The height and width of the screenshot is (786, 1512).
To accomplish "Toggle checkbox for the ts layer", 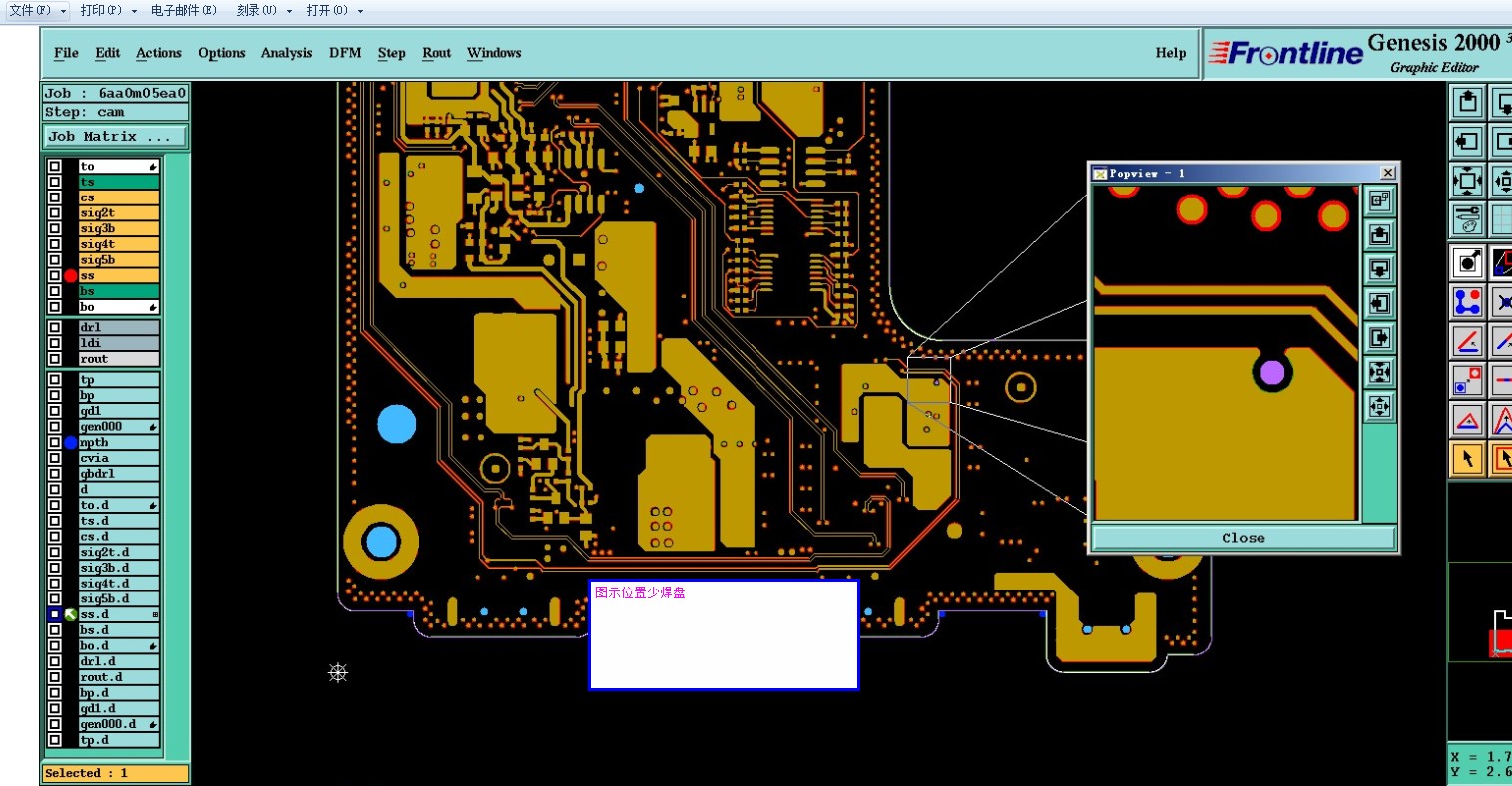I will [55, 182].
